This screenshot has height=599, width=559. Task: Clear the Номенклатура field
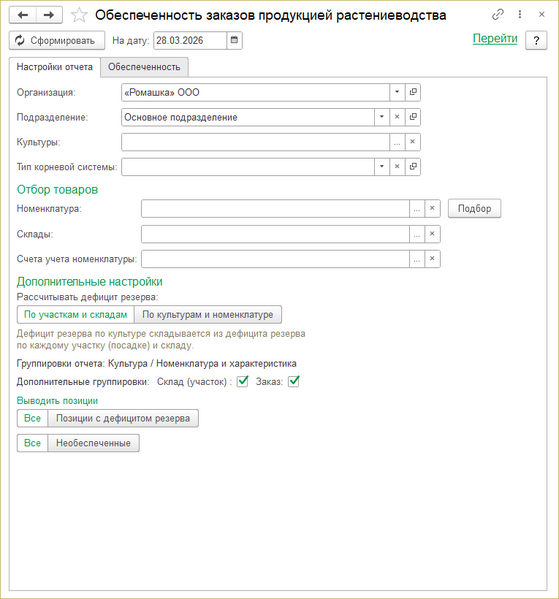(x=432, y=209)
